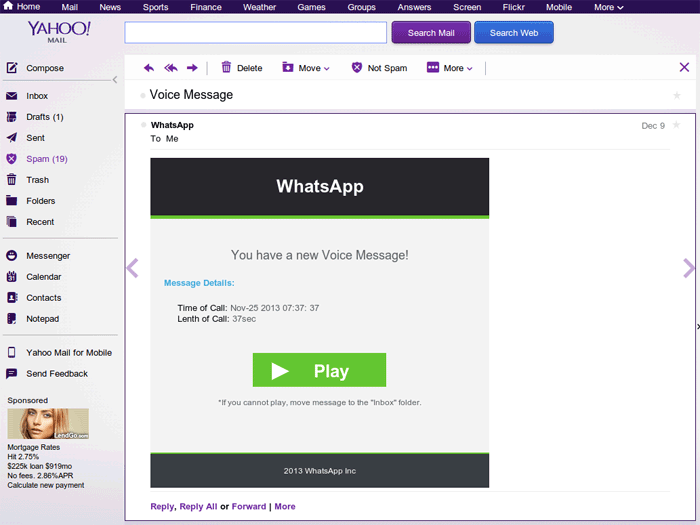Click the 'Message Details:' text
700x525 pixels.
pos(199,283)
